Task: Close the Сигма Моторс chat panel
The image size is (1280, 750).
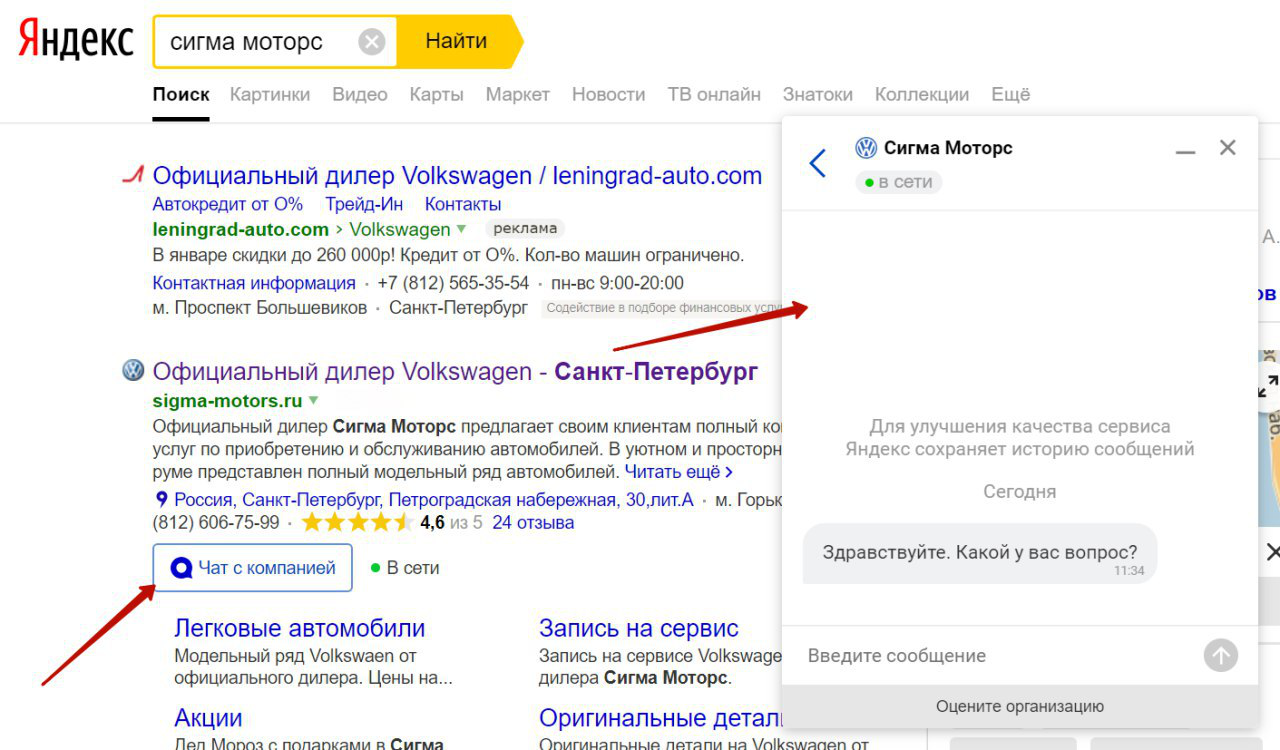Action: [x=1228, y=148]
